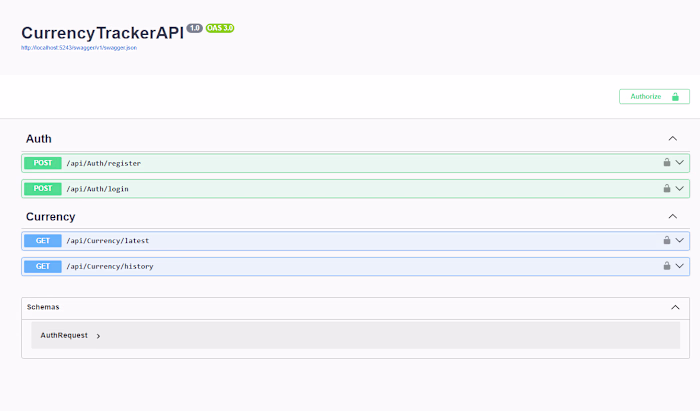Image resolution: width=700 pixels, height=411 pixels.
Task: Expand the /api/Currency/history operation chevron
Action: point(679,266)
